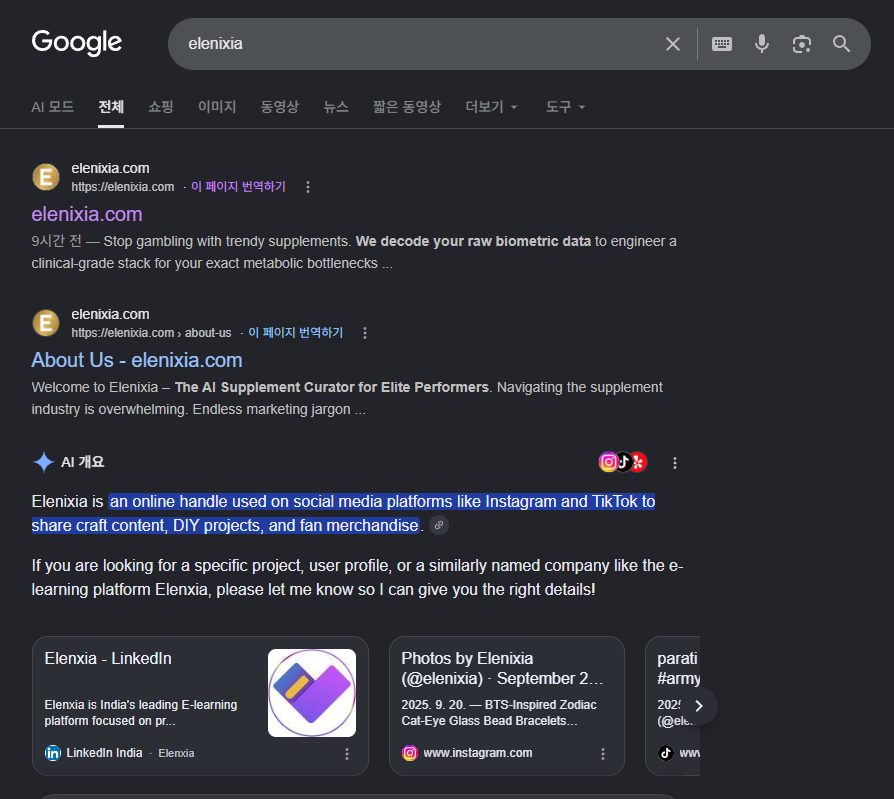The image size is (894, 799).
Task: Submit search with the magnifying glass icon
Action: 842,44
